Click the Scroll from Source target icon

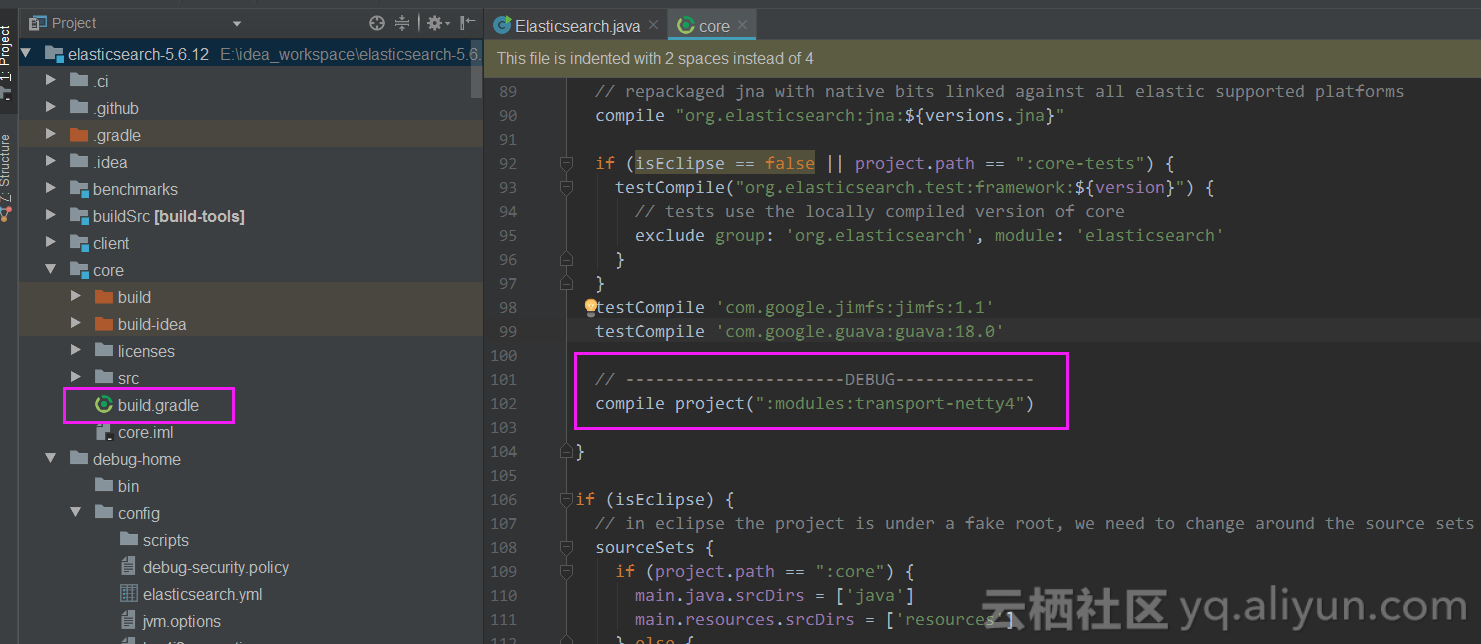(377, 22)
